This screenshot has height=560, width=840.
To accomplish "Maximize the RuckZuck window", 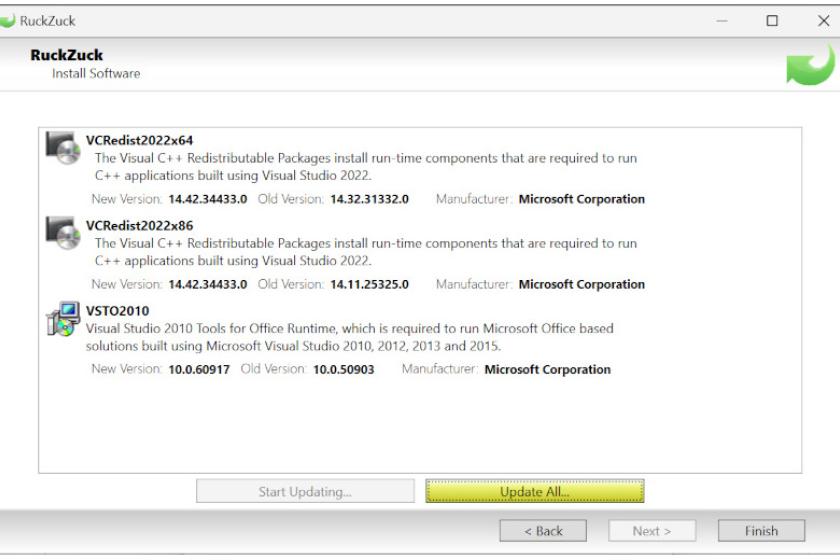I will (x=772, y=21).
